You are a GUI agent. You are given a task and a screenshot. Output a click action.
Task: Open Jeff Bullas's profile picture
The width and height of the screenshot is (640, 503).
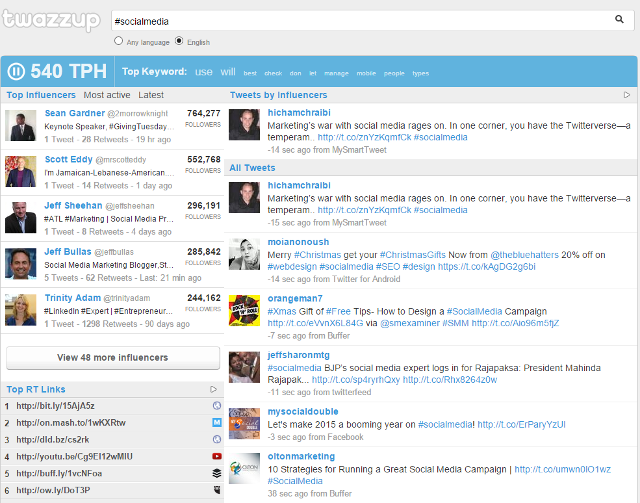[x=20, y=264]
